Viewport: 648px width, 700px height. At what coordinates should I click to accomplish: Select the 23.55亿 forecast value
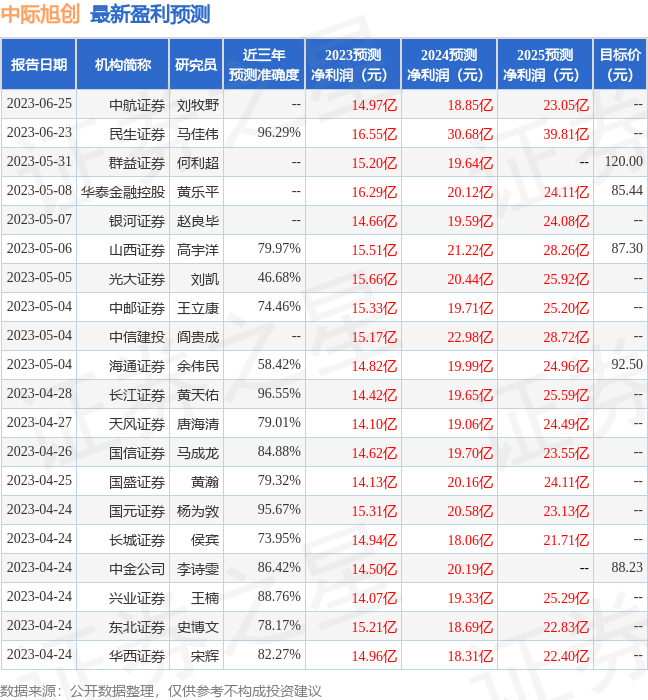click(x=566, y=454)
